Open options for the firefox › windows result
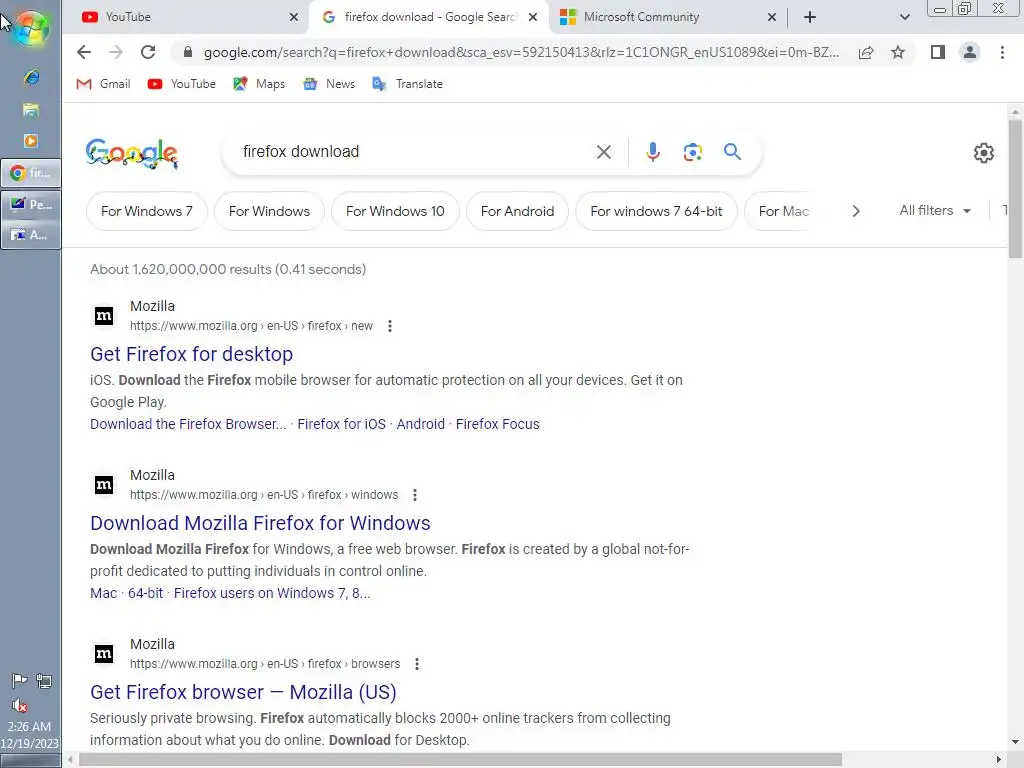The height and width of the screenshot is (768, 1024). [x=415, y=495]
